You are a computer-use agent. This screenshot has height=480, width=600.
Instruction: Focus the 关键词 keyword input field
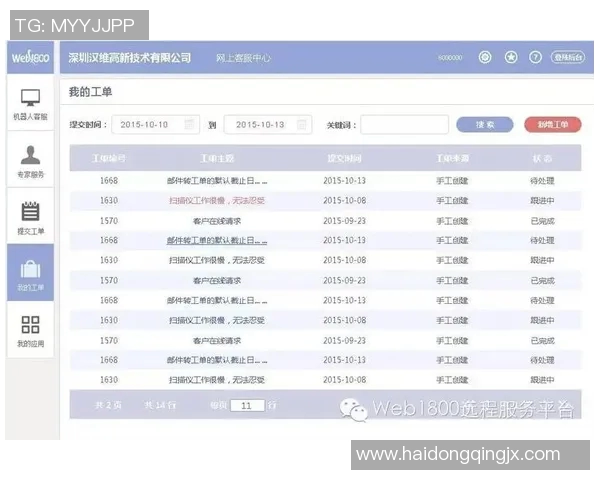click(404, 124)
